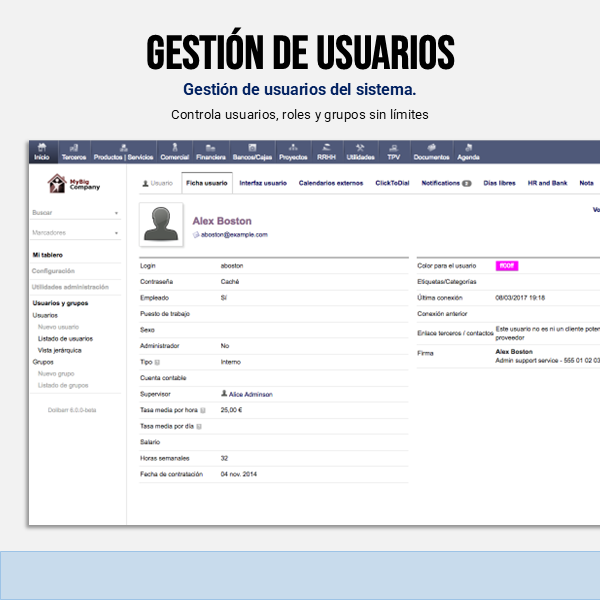Open Productos | Servicios module icon
Image resolution: width=600 pixels, height=600 pixels.
(124, 147)
